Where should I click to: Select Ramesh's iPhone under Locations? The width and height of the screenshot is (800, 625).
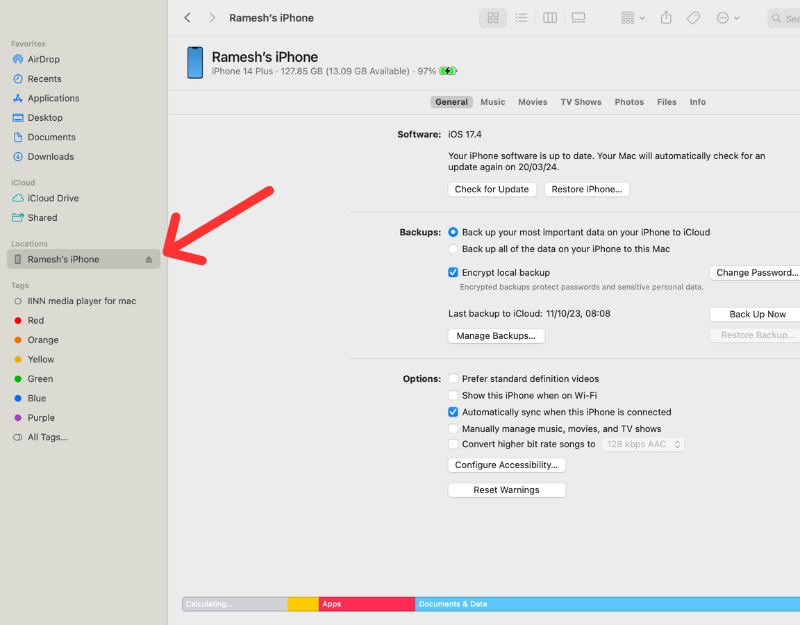click(x=84, y=259)
